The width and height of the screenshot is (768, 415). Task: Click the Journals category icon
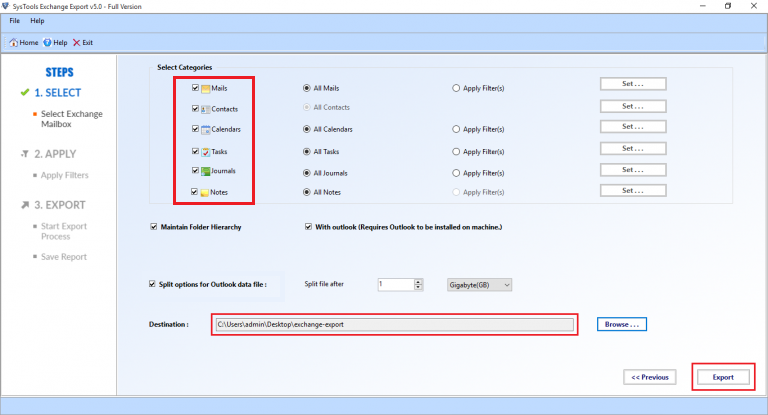click(x=205, y=171)
